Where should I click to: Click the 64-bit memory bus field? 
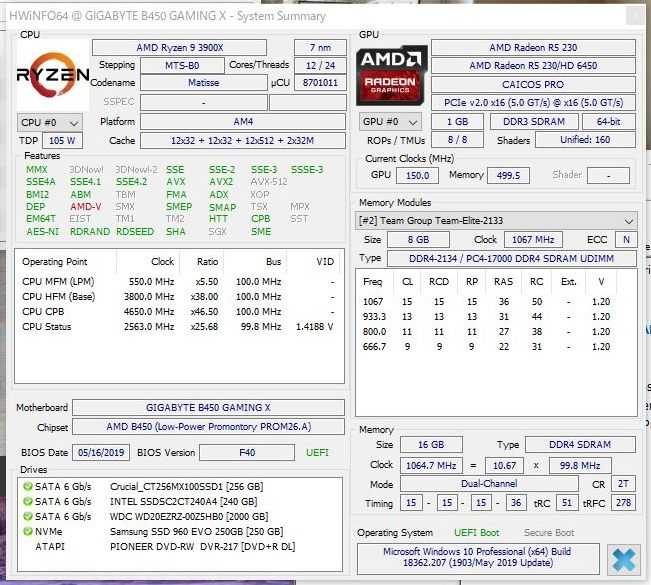tap(609, 122)
